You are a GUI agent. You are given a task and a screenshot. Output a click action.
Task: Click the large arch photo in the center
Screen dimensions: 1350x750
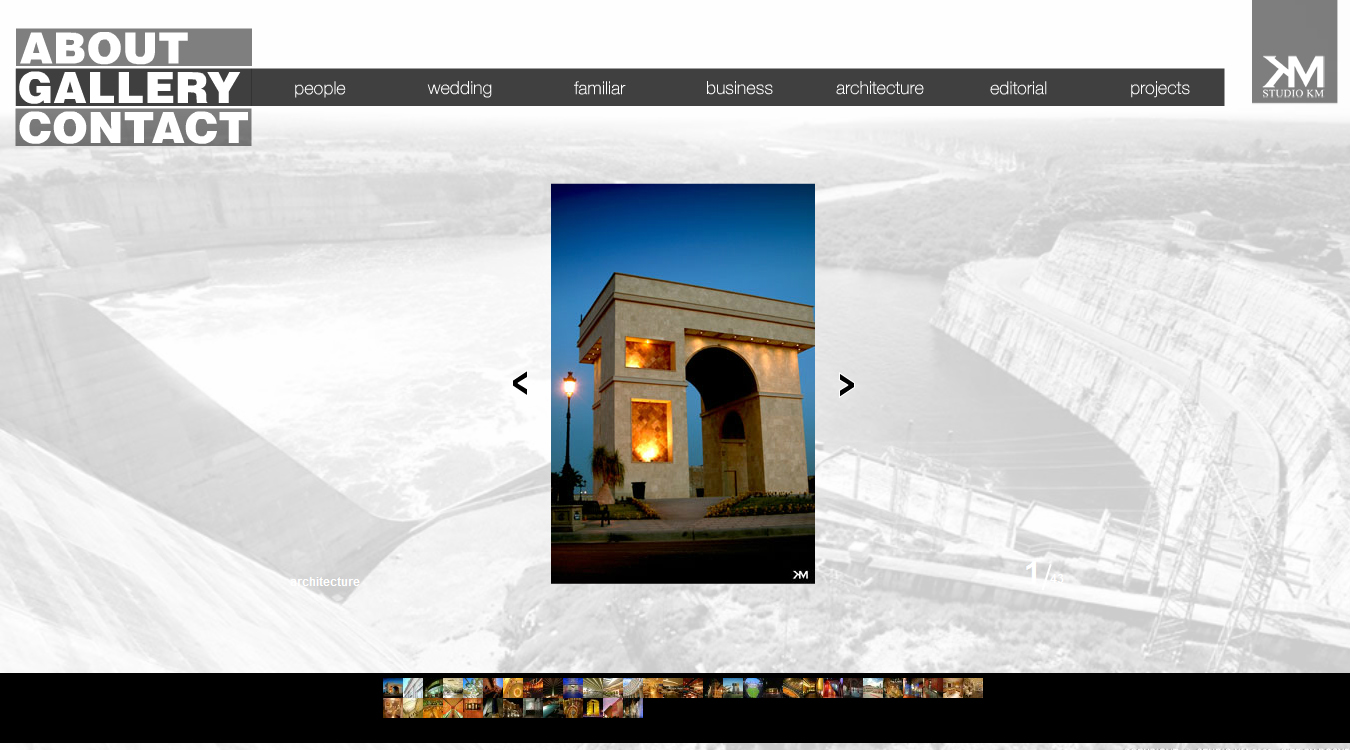click(x=682, y=383)
